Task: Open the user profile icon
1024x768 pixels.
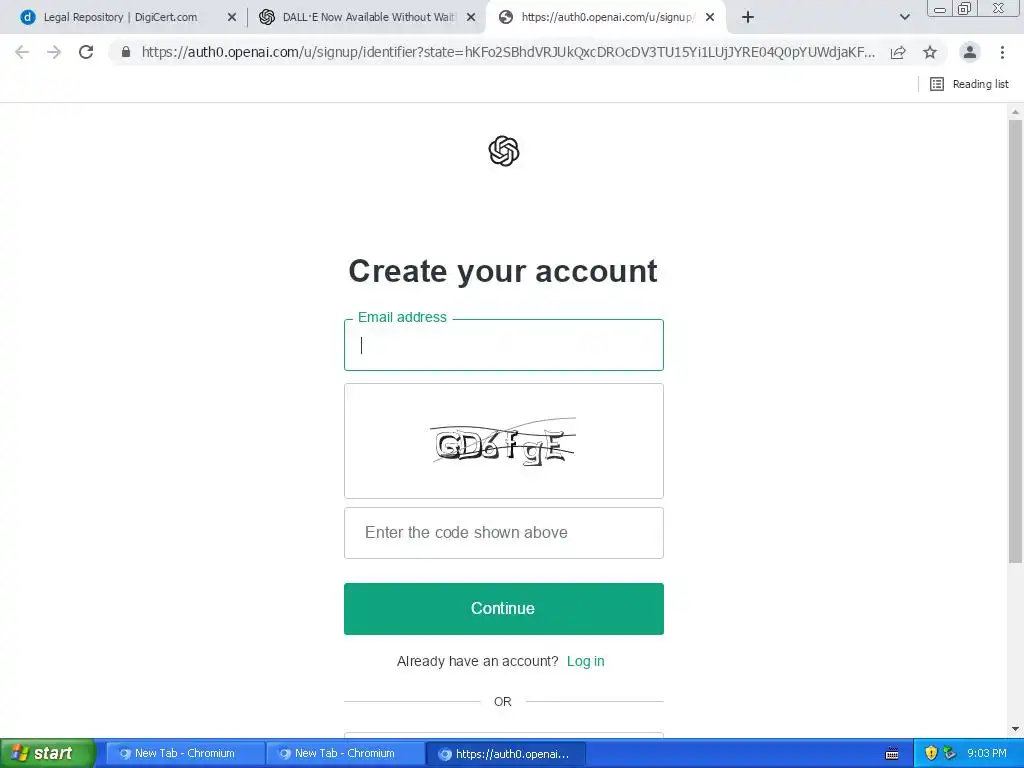Action: (970, 52)
